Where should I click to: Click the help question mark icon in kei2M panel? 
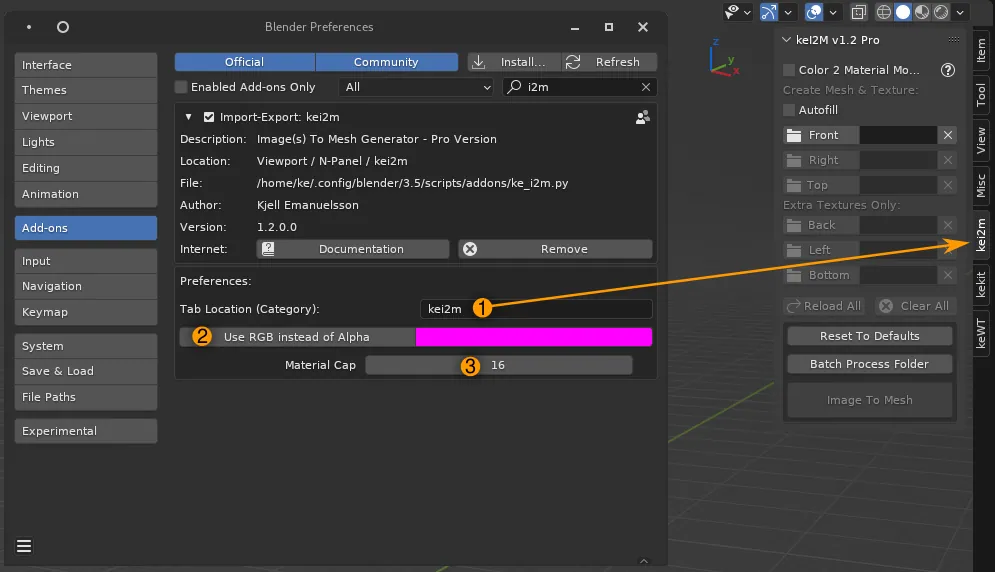[x=948, y=71]
